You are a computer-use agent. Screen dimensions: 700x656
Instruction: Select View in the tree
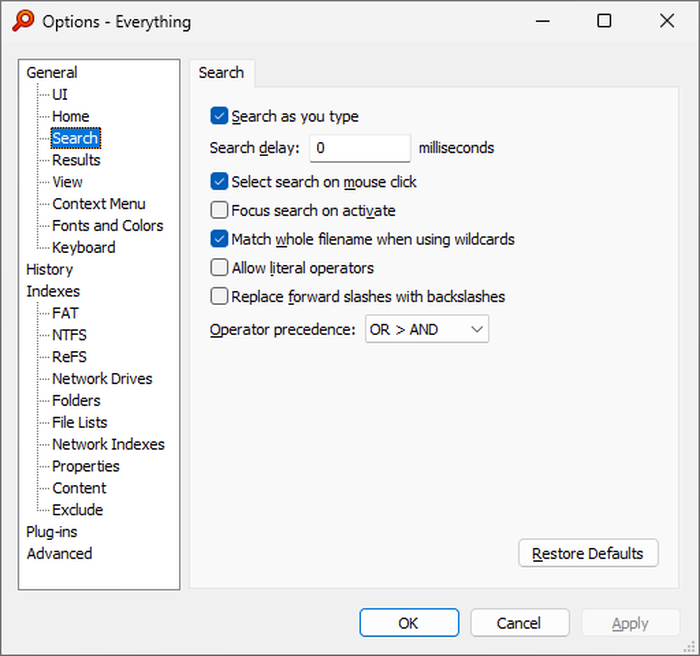click(67, 182)
